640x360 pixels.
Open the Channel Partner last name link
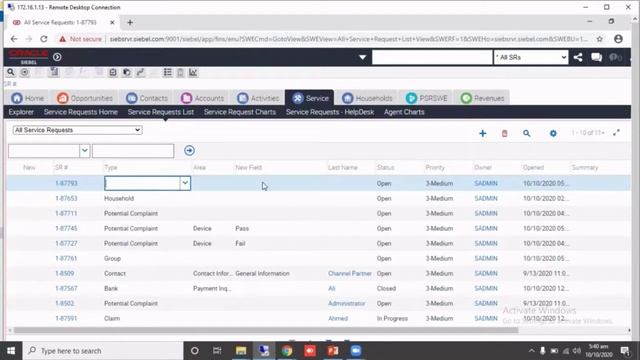(350, 273)
